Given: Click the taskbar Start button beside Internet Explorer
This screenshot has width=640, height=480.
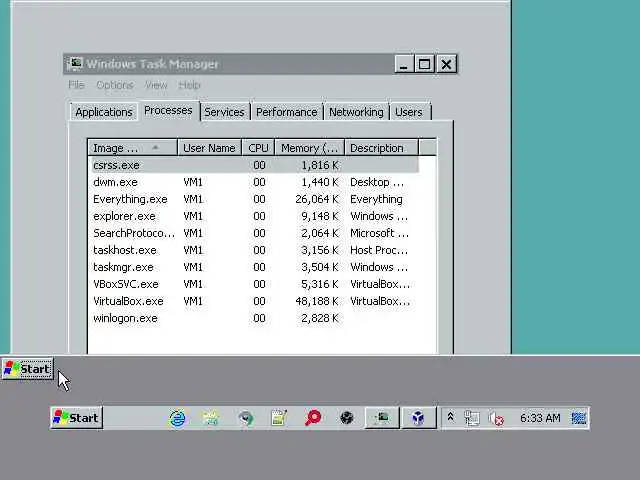Looking at the screenshot, I should pos(76,418).
